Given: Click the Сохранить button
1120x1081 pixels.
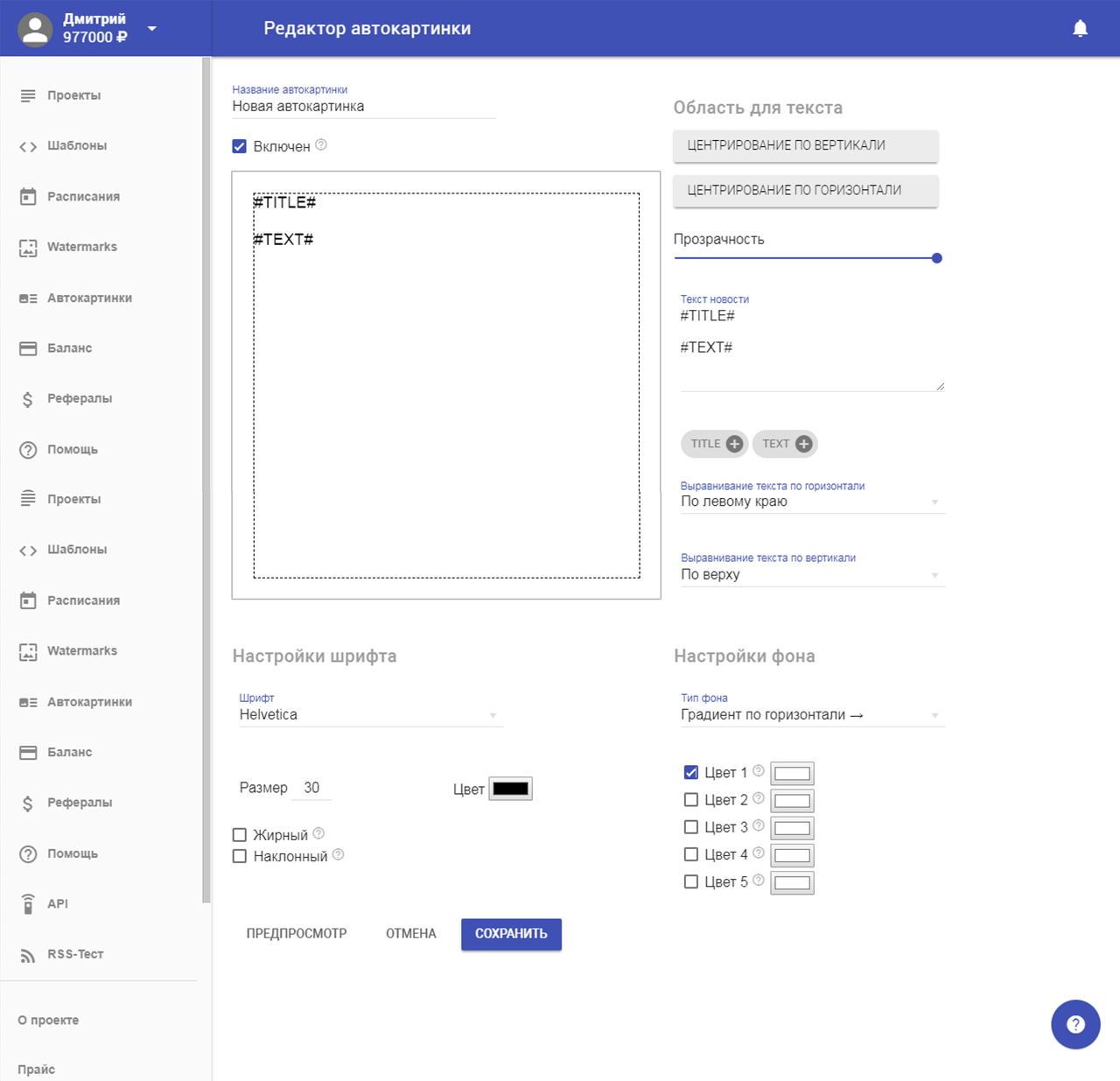Looking at the screenshot, I should 511,934.
